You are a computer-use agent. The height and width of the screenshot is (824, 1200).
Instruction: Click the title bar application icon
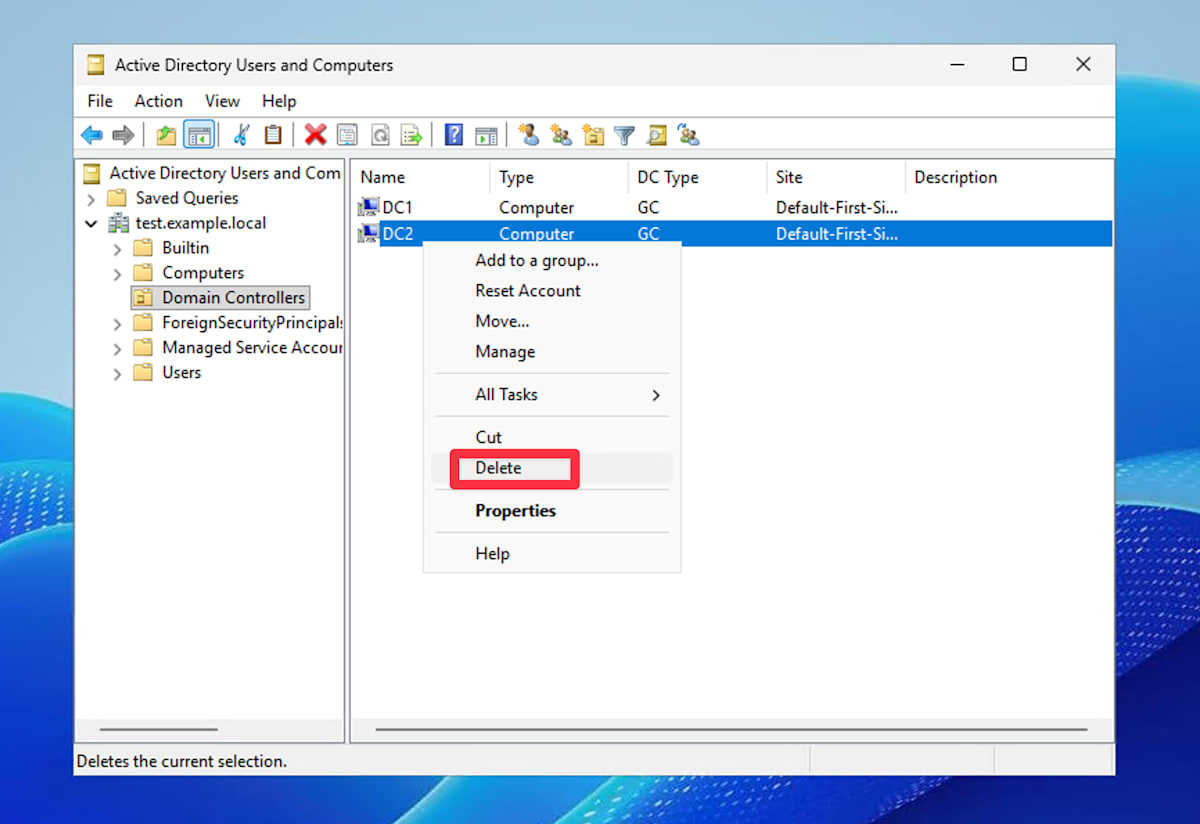tap(95, 65)
